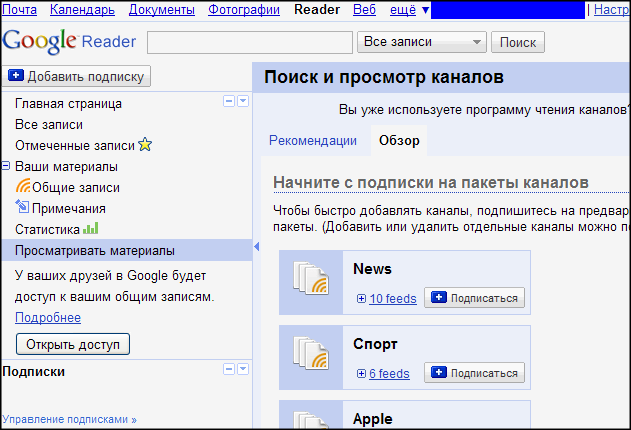Image resolution: width=631 pixels, height=430 pixels.
Task: Open Фотографии in the top bar
Action: 244,9
